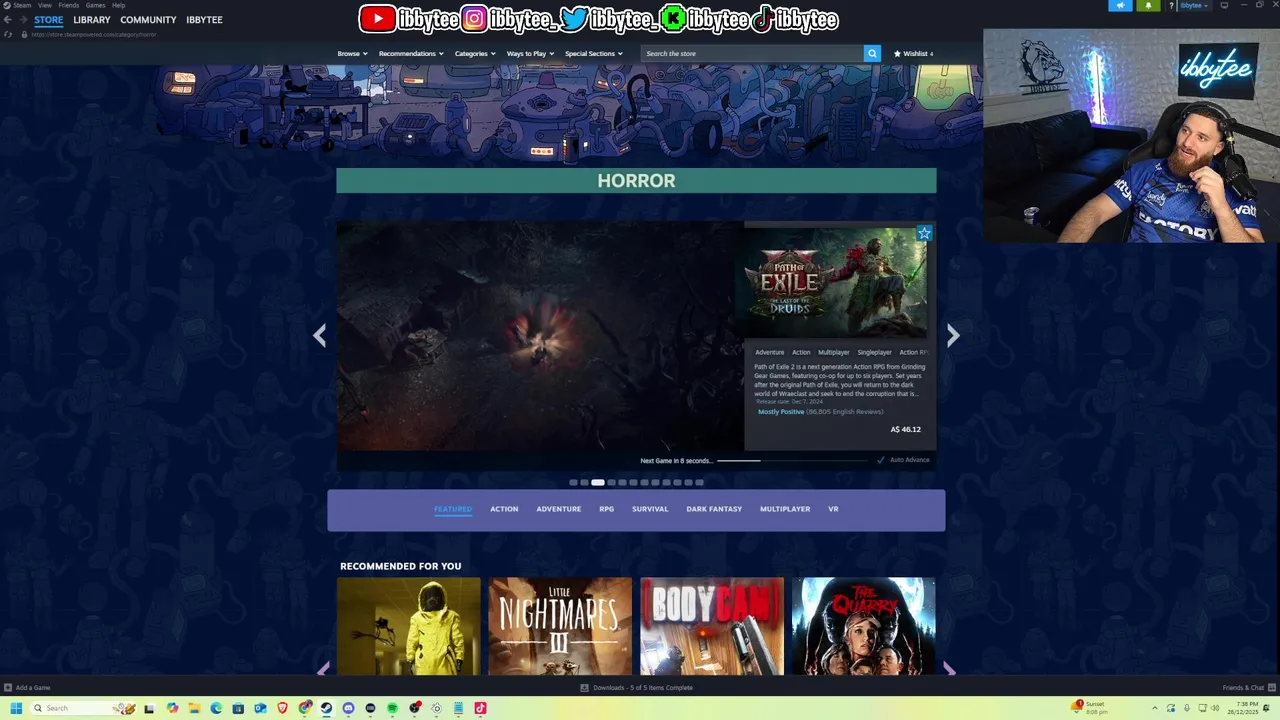This screenshot has height=720, width=1280.
Task: Select the ACTION category tab
Action: point(504,509)
